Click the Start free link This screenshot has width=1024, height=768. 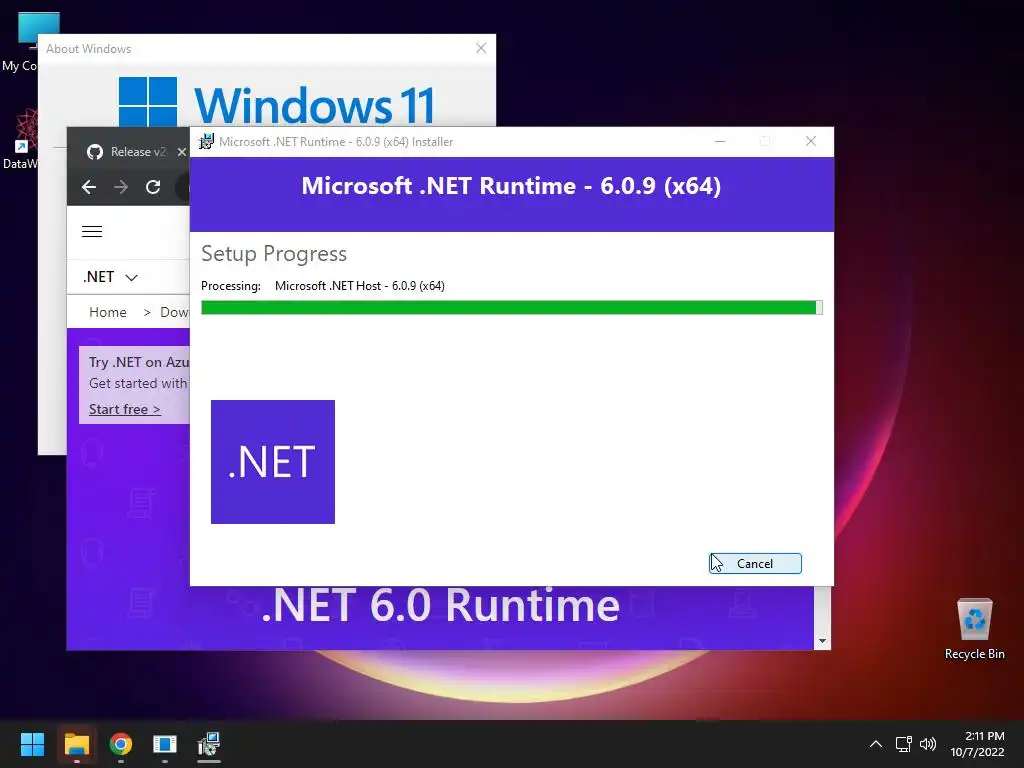click(125, 409)
